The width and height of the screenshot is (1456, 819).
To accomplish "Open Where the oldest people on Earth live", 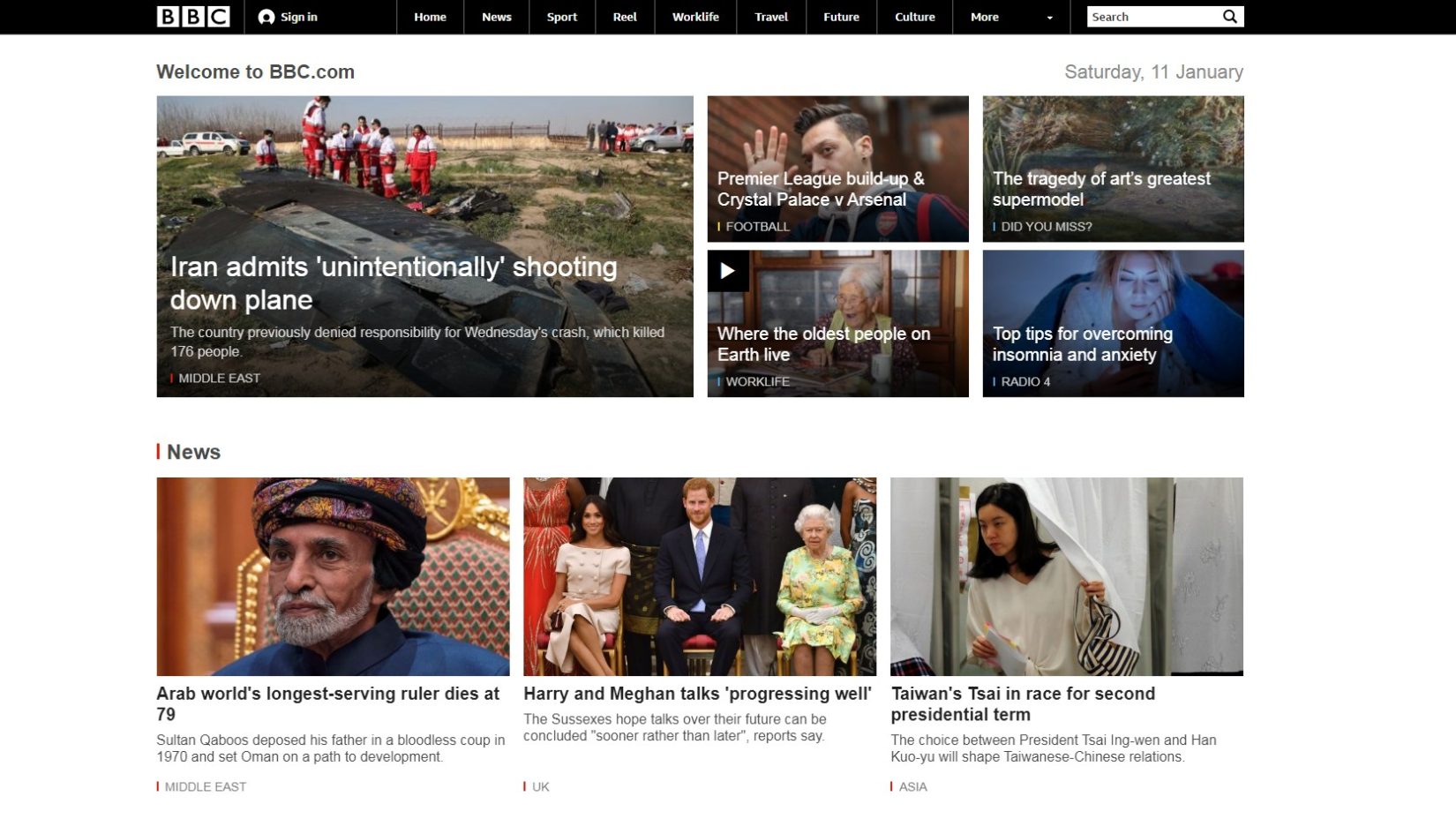I will (x=823, y=344).
